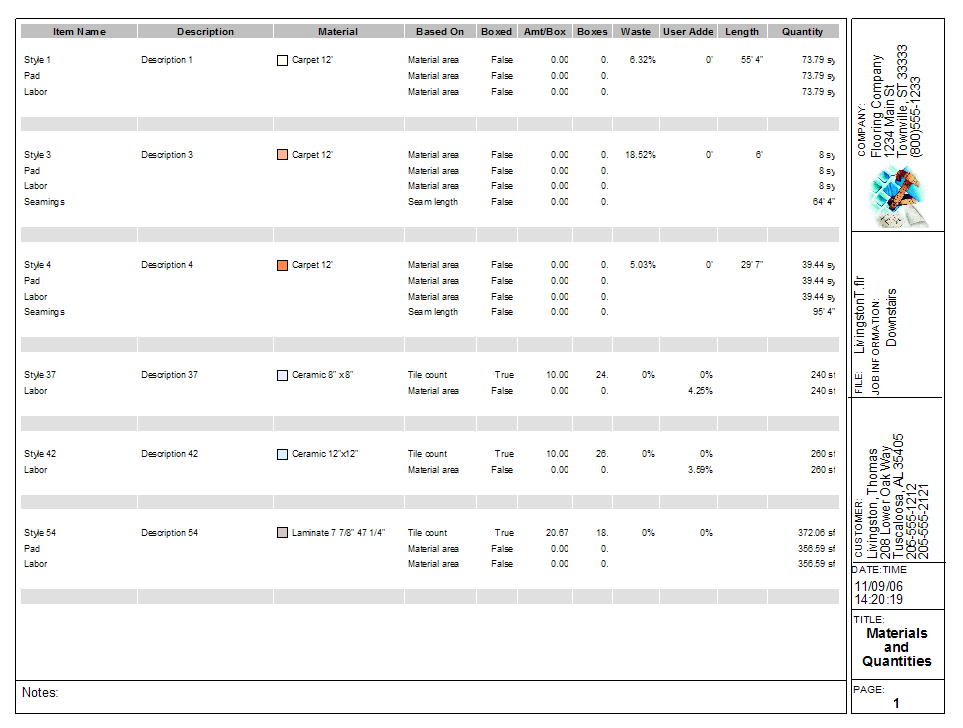Choose the Laminate gray color swatch
This screenshot has height=728, width=963.
282,533
